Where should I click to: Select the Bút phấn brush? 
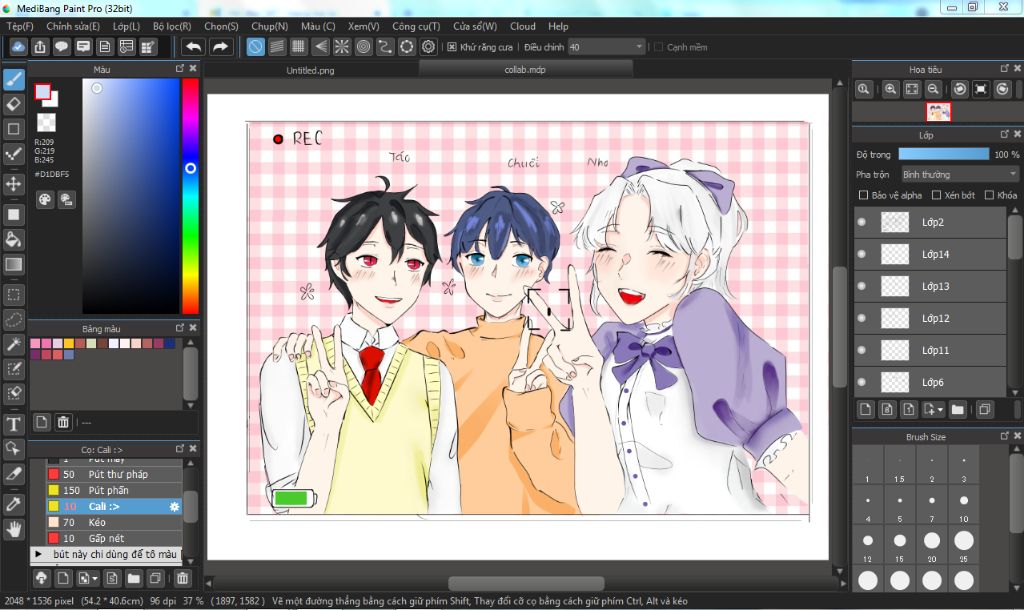(114, 490)
